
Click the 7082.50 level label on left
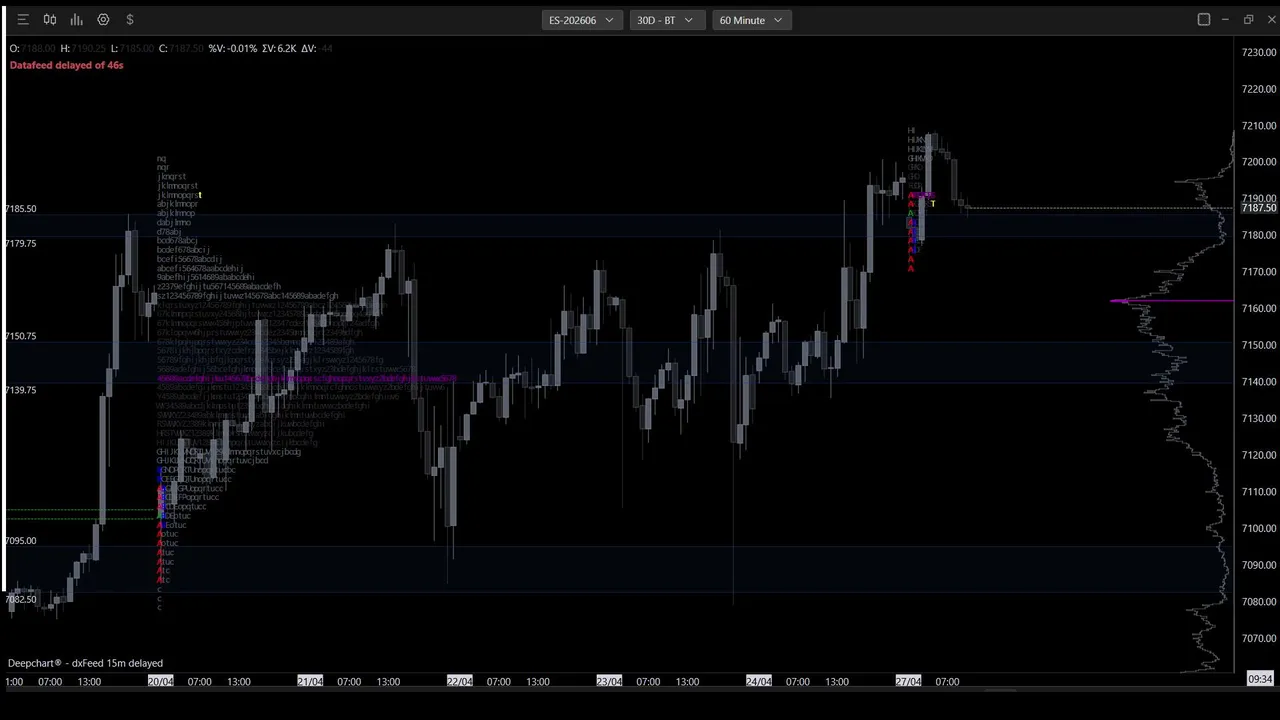pos(20,600)
